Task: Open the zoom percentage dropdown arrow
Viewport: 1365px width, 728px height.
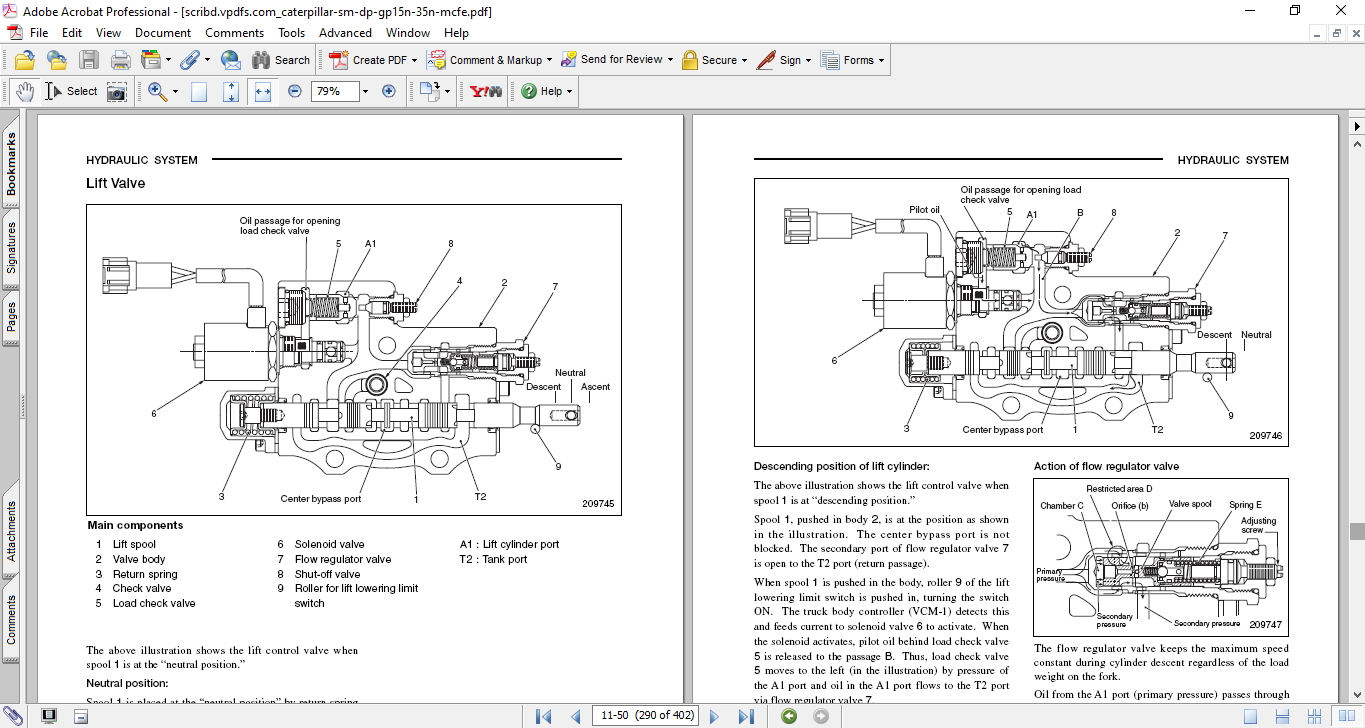Action: point(365,91)
